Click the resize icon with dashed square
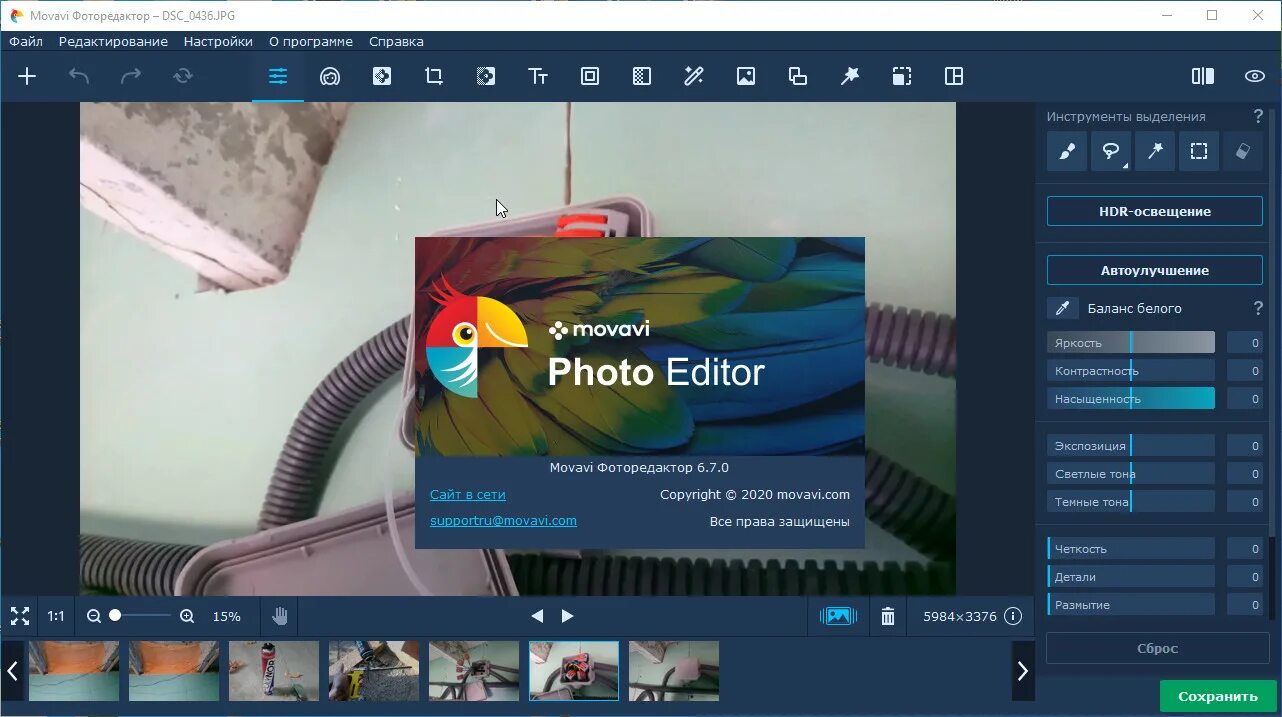 (902, 76)
